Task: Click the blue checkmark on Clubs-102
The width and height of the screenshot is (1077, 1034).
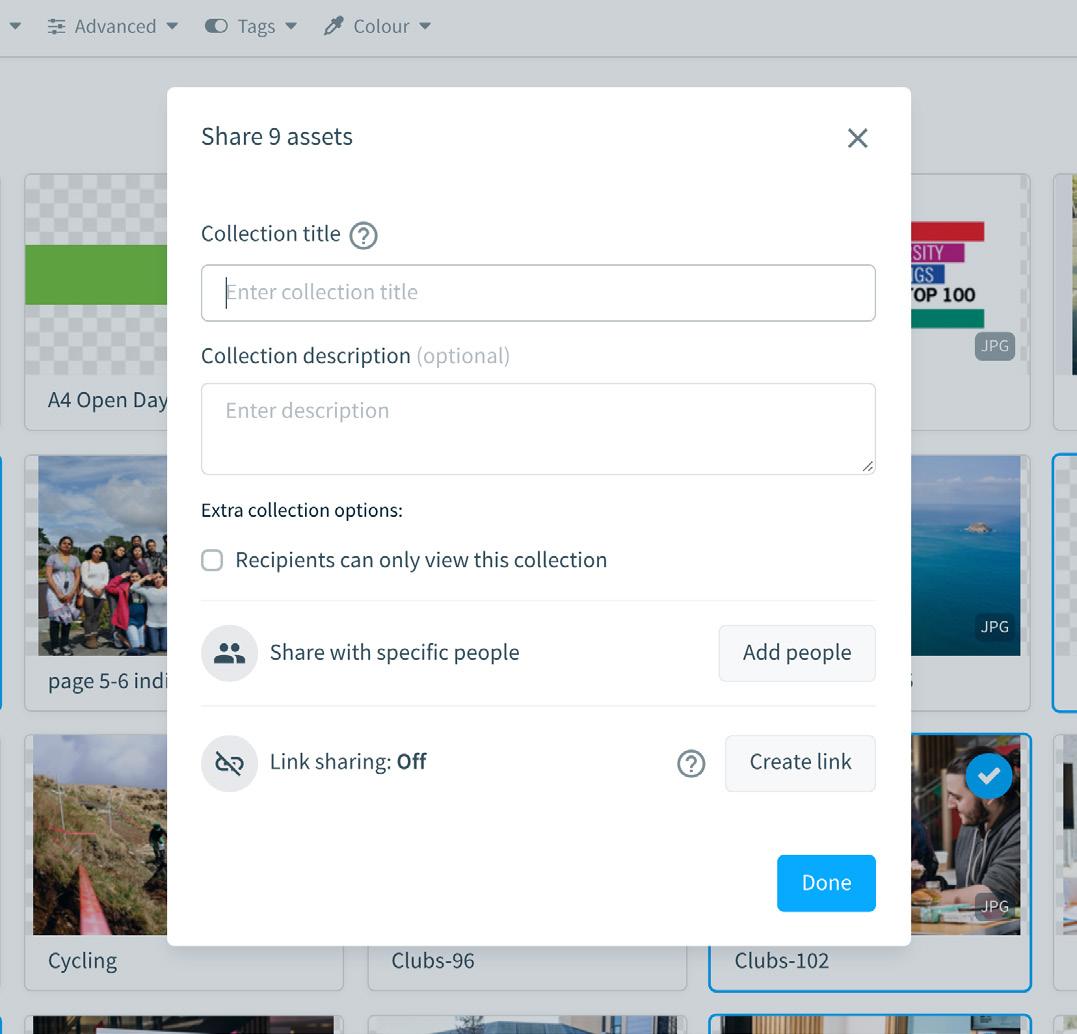Action: click(x=989, y=776)
